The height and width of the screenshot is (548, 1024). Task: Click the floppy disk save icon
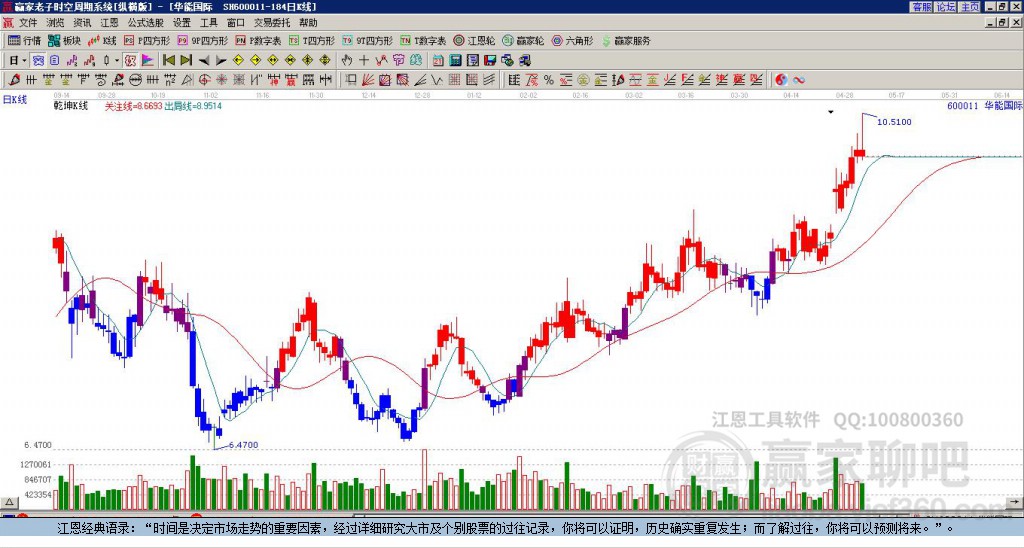coord(490,61)
